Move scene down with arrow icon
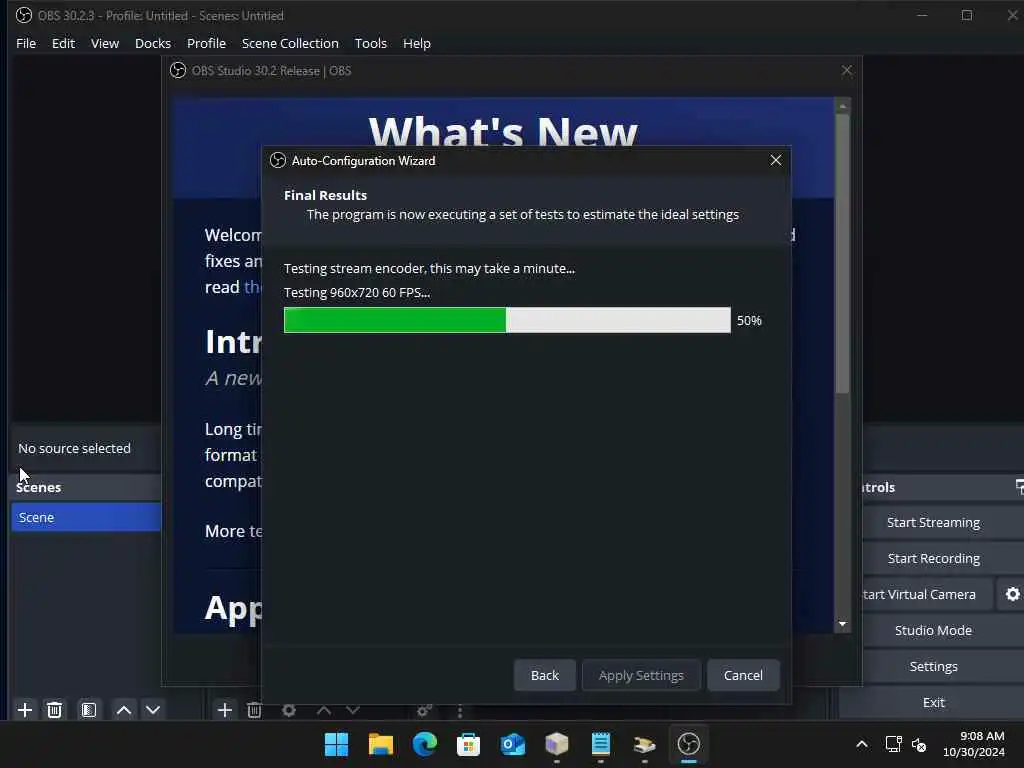This screenshot has height=768, width=1024. [x=153, y=710]
